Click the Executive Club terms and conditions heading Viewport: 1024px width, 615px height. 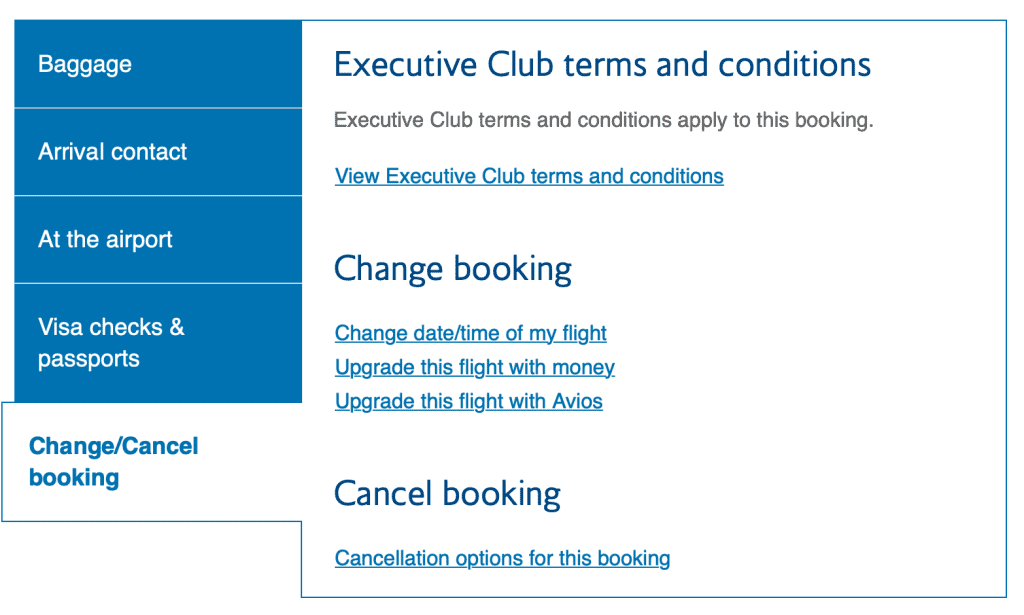[x=602, y=65]
